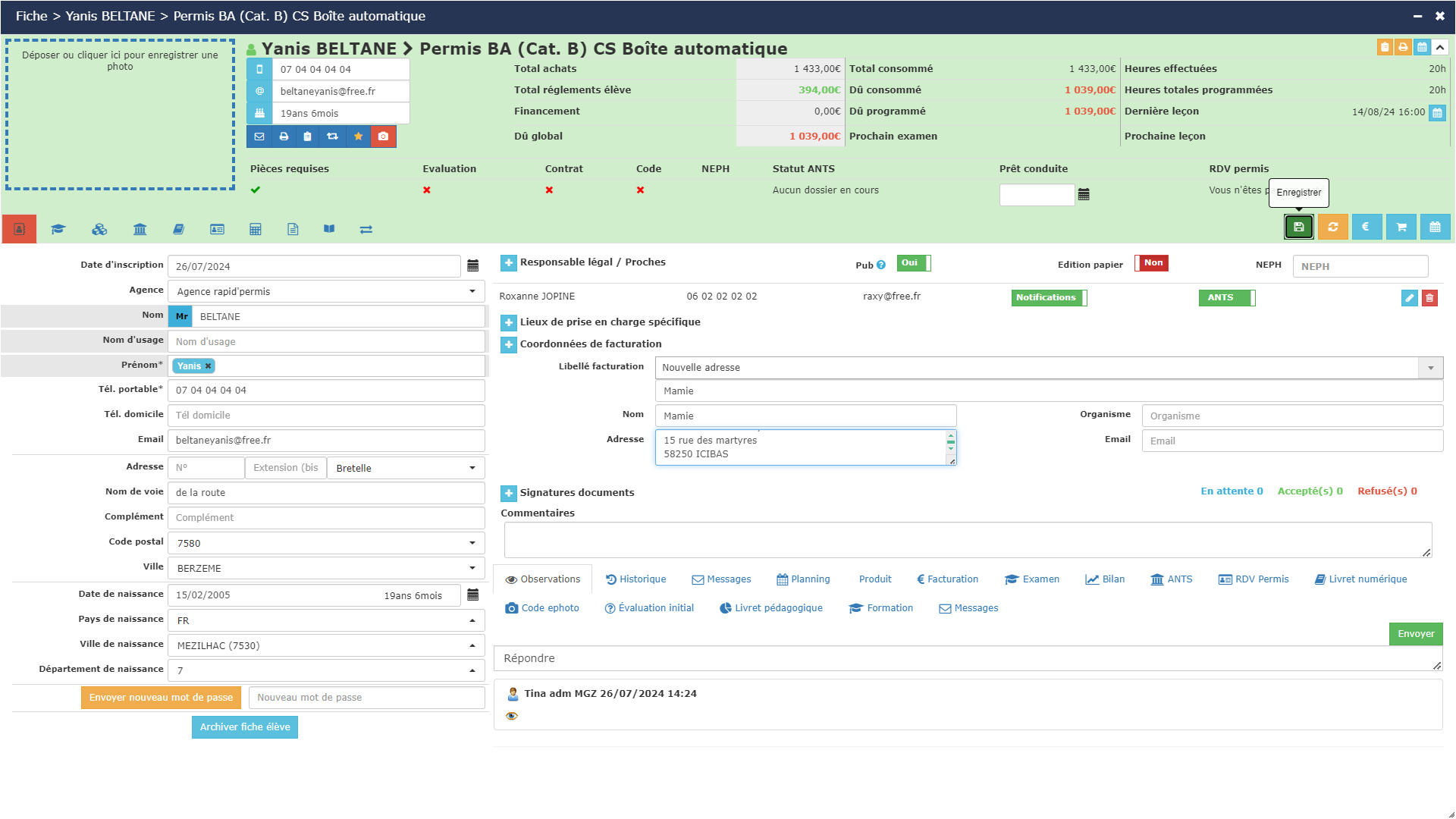Open the Ville dropdown showing BERZEME

[326, 568]
